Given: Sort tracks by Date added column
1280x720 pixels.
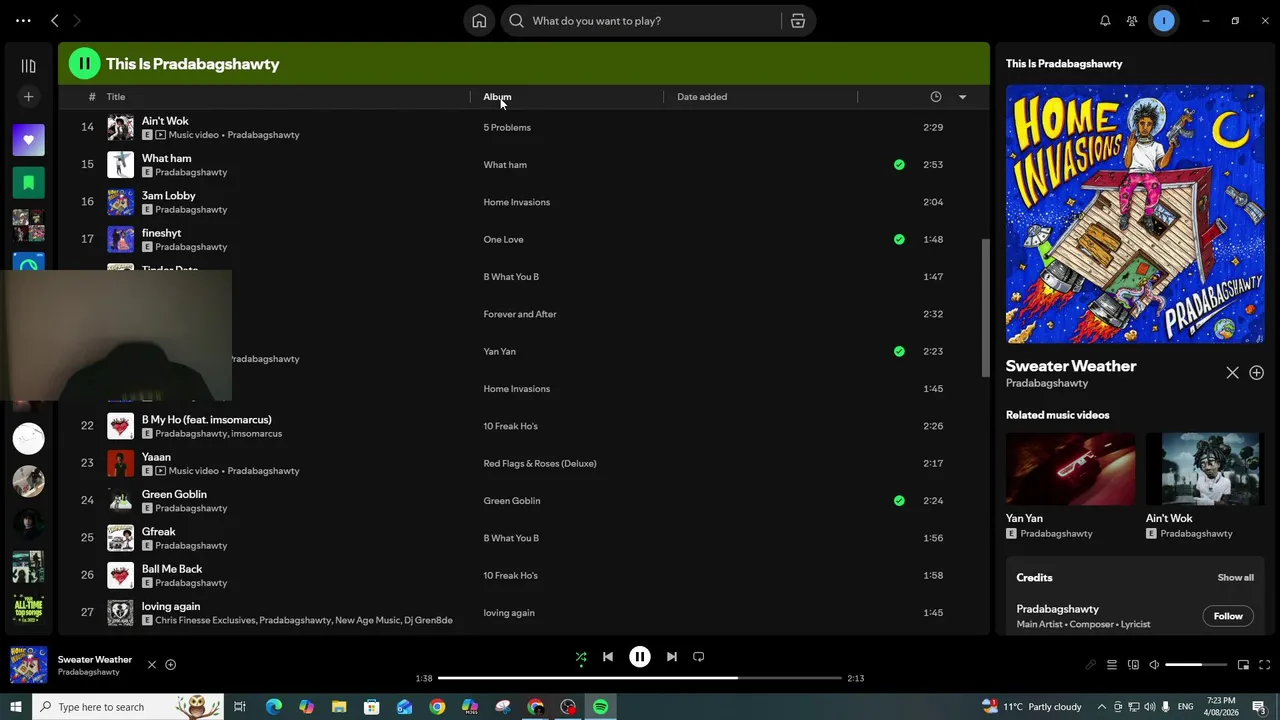Looking at the screenshot, I should click(702, 97).
